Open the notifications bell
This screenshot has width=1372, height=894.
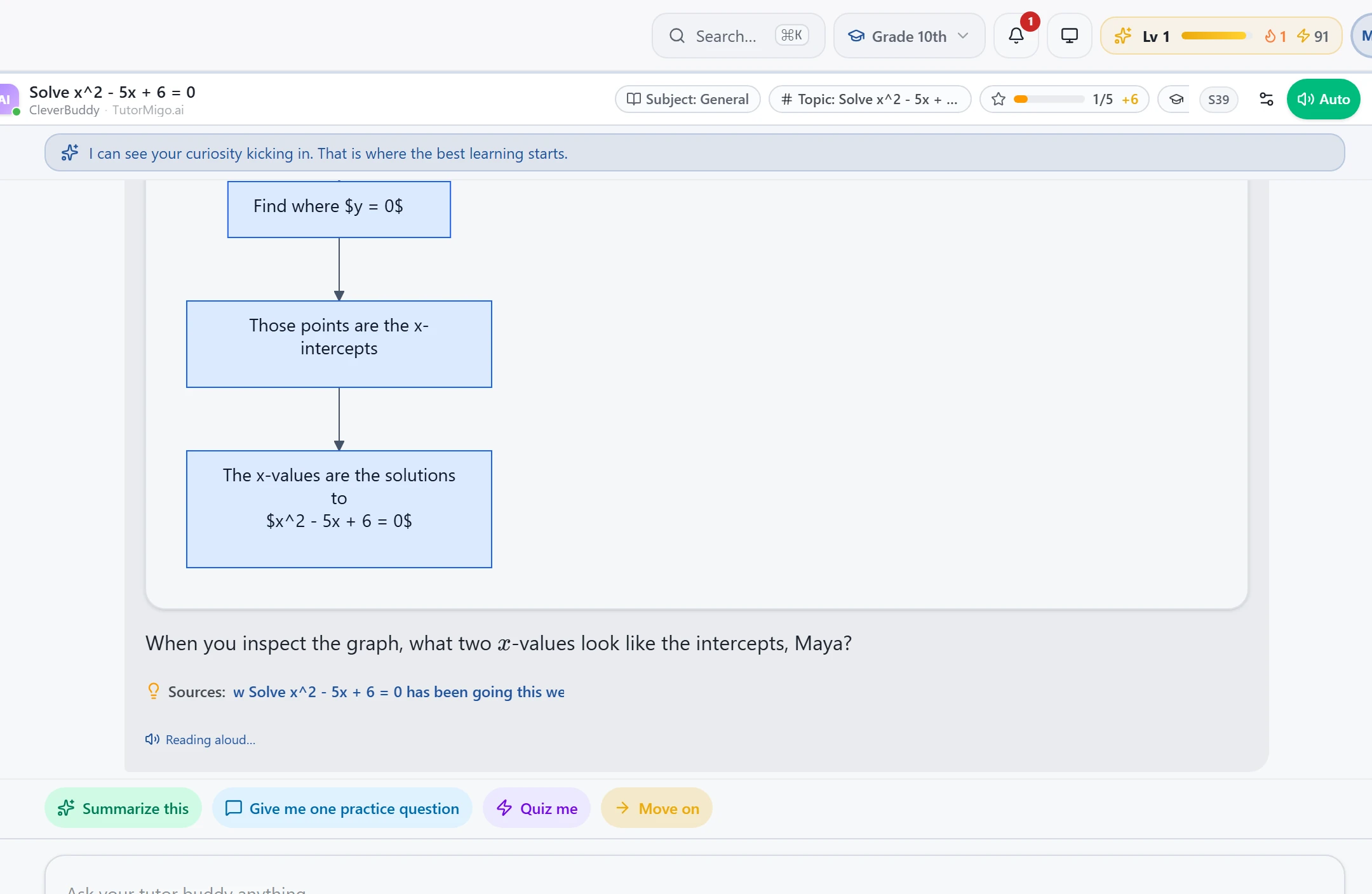1016,36
